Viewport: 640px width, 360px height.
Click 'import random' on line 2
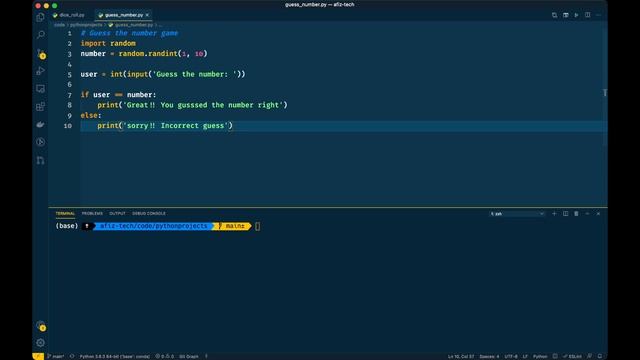[108, 43]
